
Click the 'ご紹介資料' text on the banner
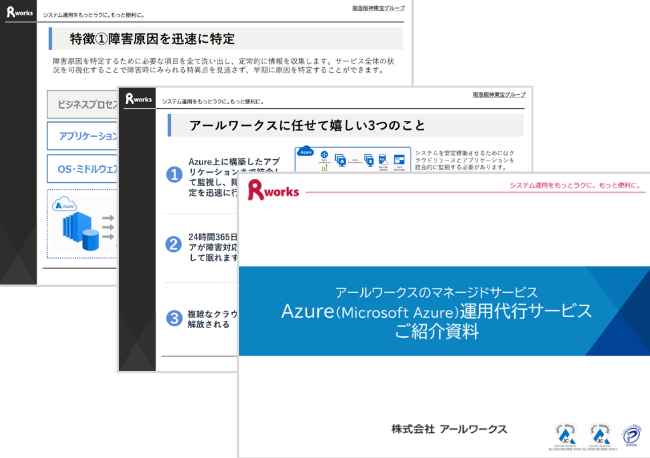(437, 331)
